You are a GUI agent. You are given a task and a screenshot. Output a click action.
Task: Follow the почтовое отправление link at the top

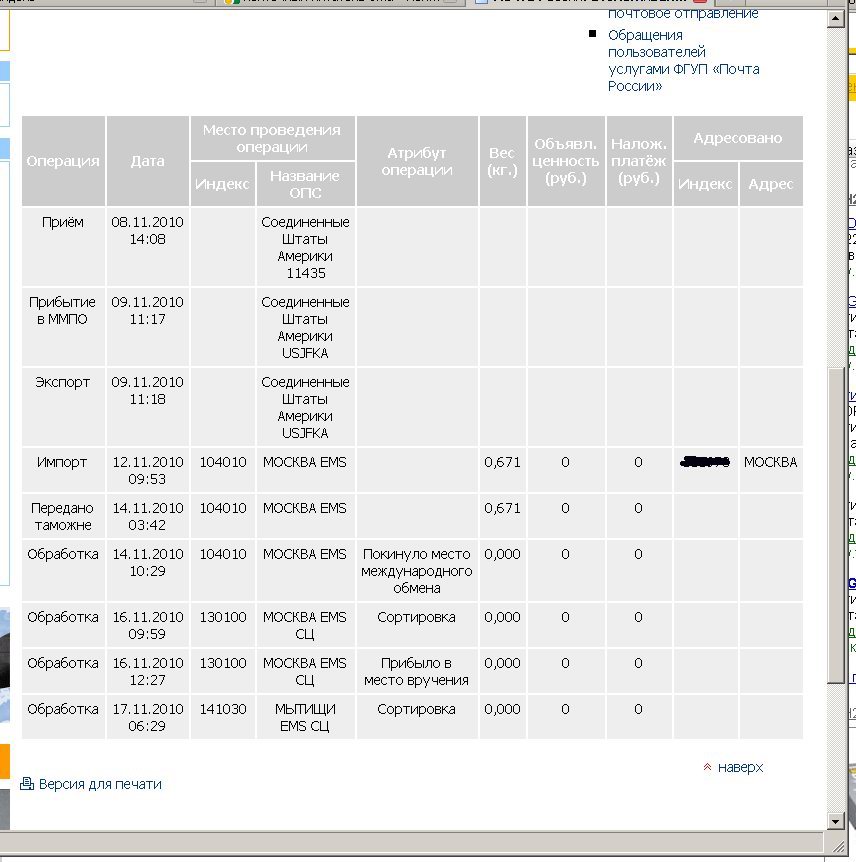coord(683,13)
